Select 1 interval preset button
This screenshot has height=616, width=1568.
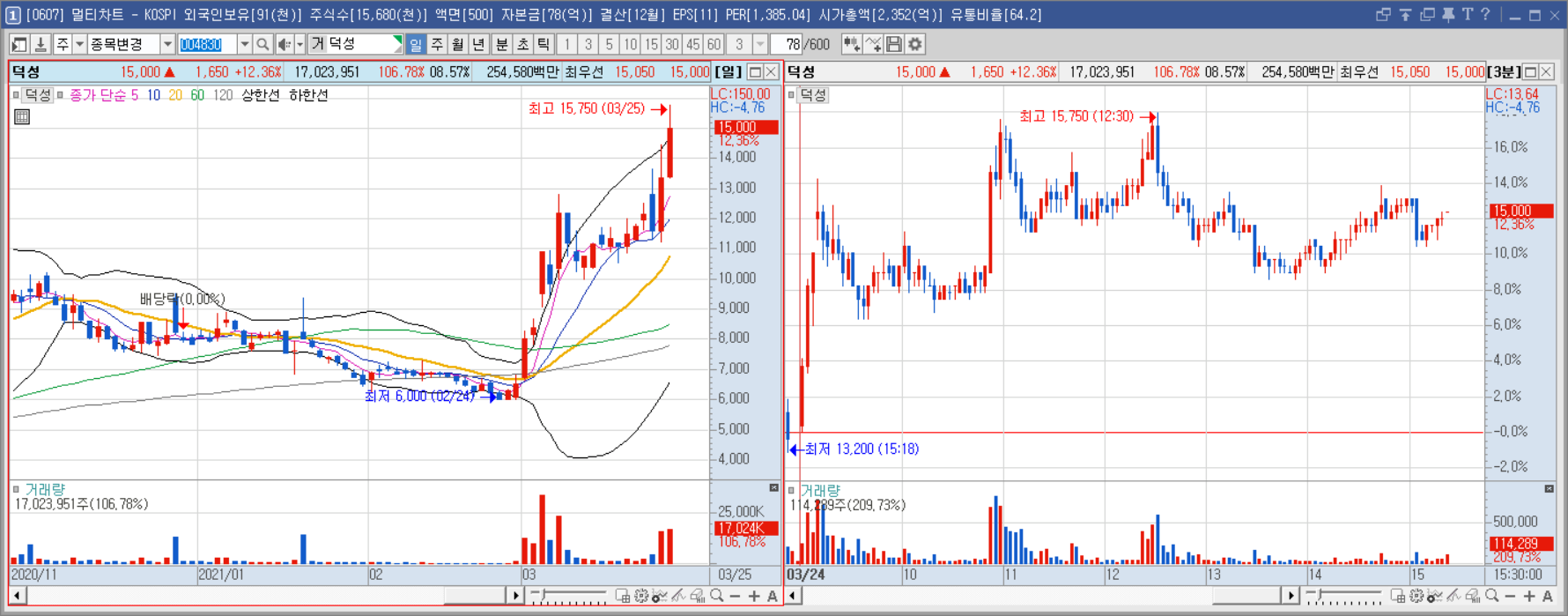click(x=567, y=44)
